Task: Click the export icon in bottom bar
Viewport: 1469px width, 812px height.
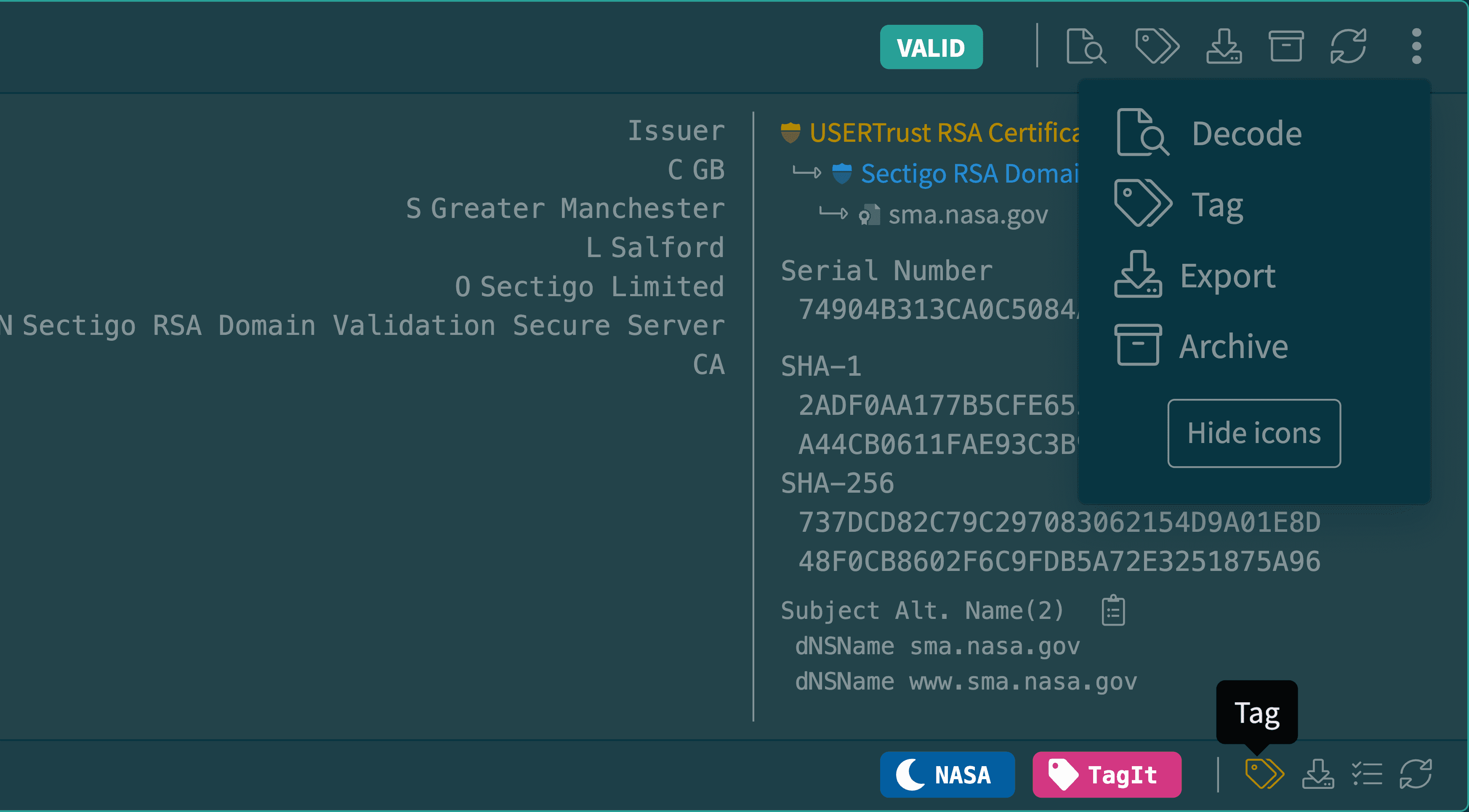Action: [1317, 774]
